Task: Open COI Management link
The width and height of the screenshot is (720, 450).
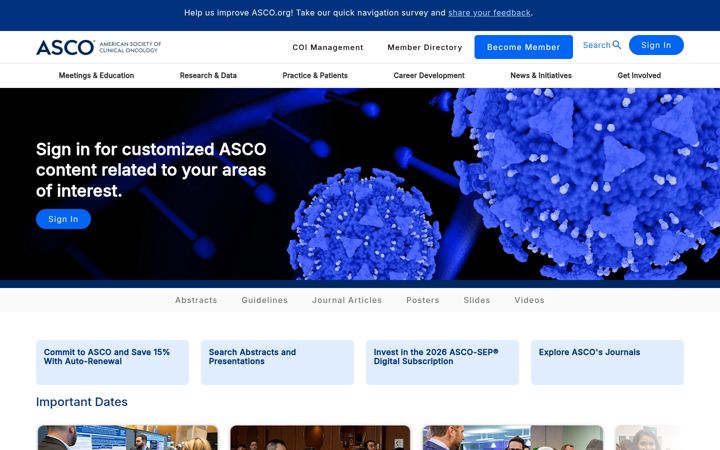Action: pyautogui.click(x=328, y=47)
